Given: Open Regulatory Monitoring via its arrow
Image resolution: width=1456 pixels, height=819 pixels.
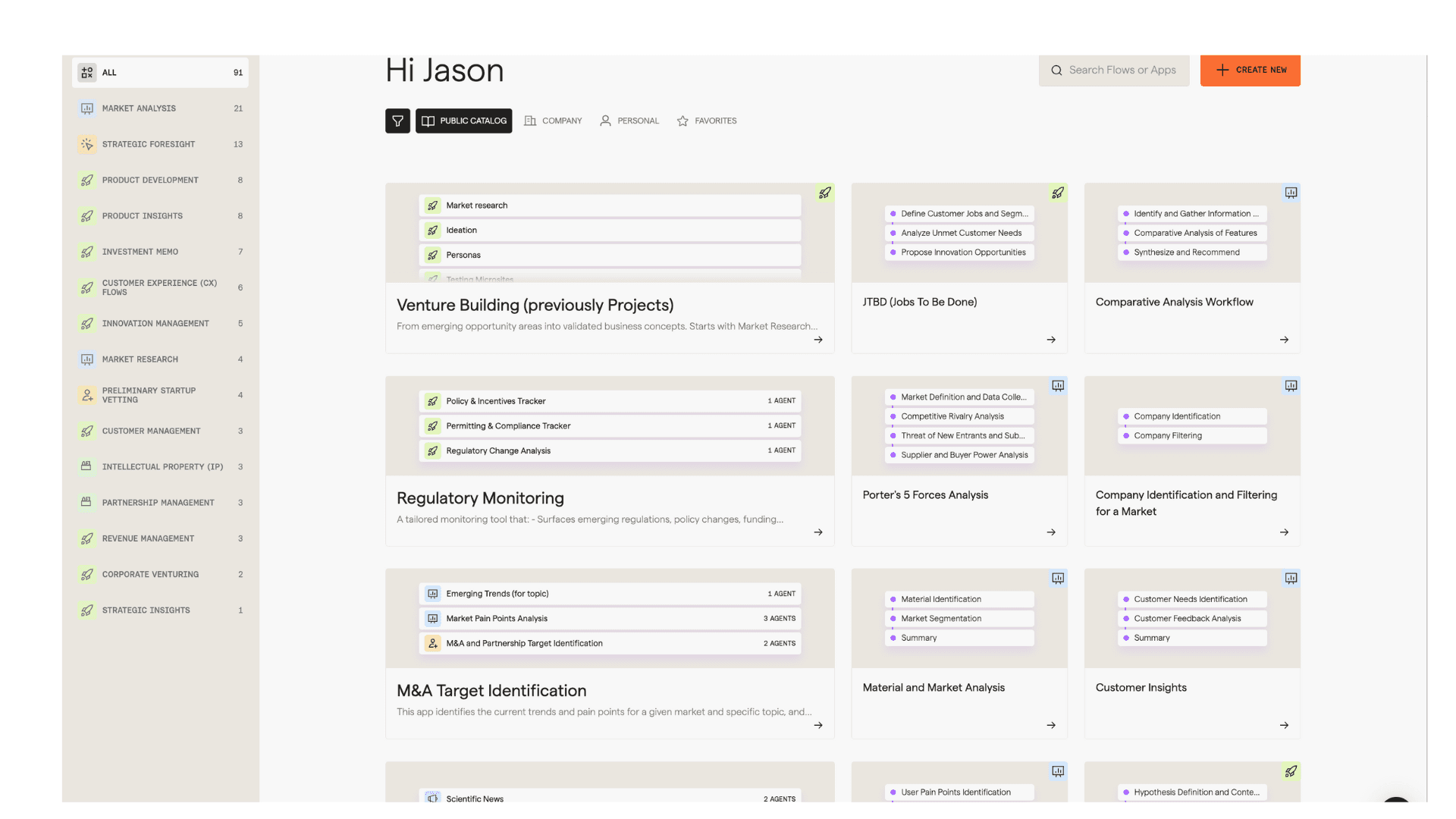Looking at the screenshot, I should point(817,532).
